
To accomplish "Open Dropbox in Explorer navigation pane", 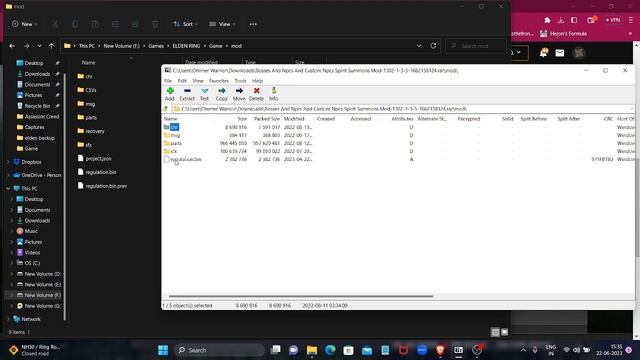I will point(31,162).
